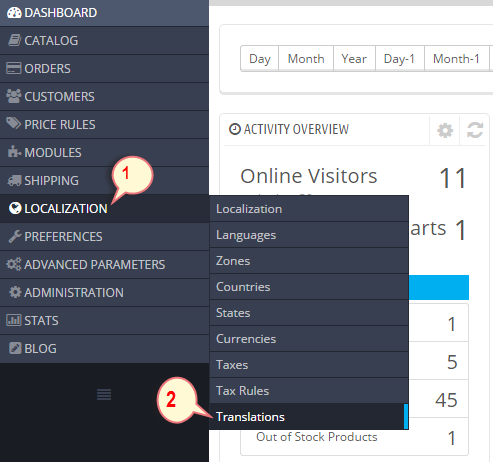493x462 pixels.
Task: Filter dashboard by Year
Action: point(354,59)
